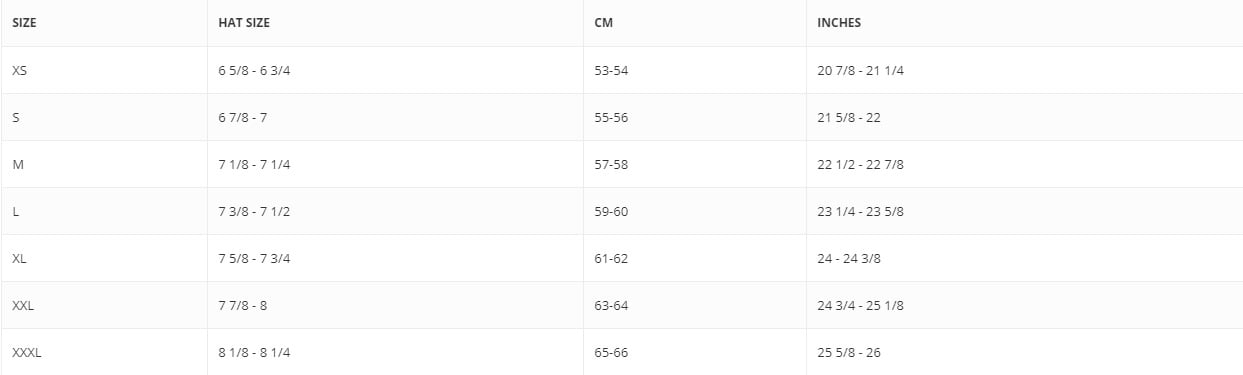This screenshot has width=1243, height=375.
Task: Select the S size row label
Action: (x=16, y=117)
